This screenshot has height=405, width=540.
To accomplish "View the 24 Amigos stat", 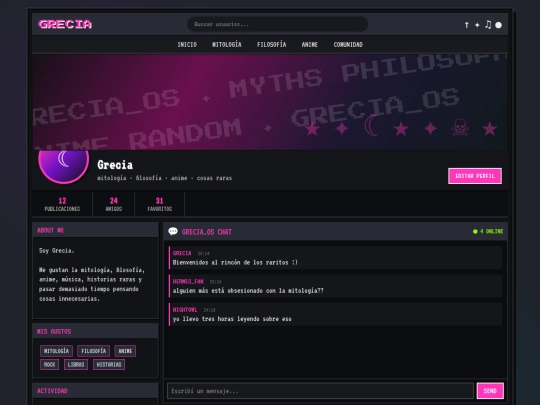I will [114, 204].
